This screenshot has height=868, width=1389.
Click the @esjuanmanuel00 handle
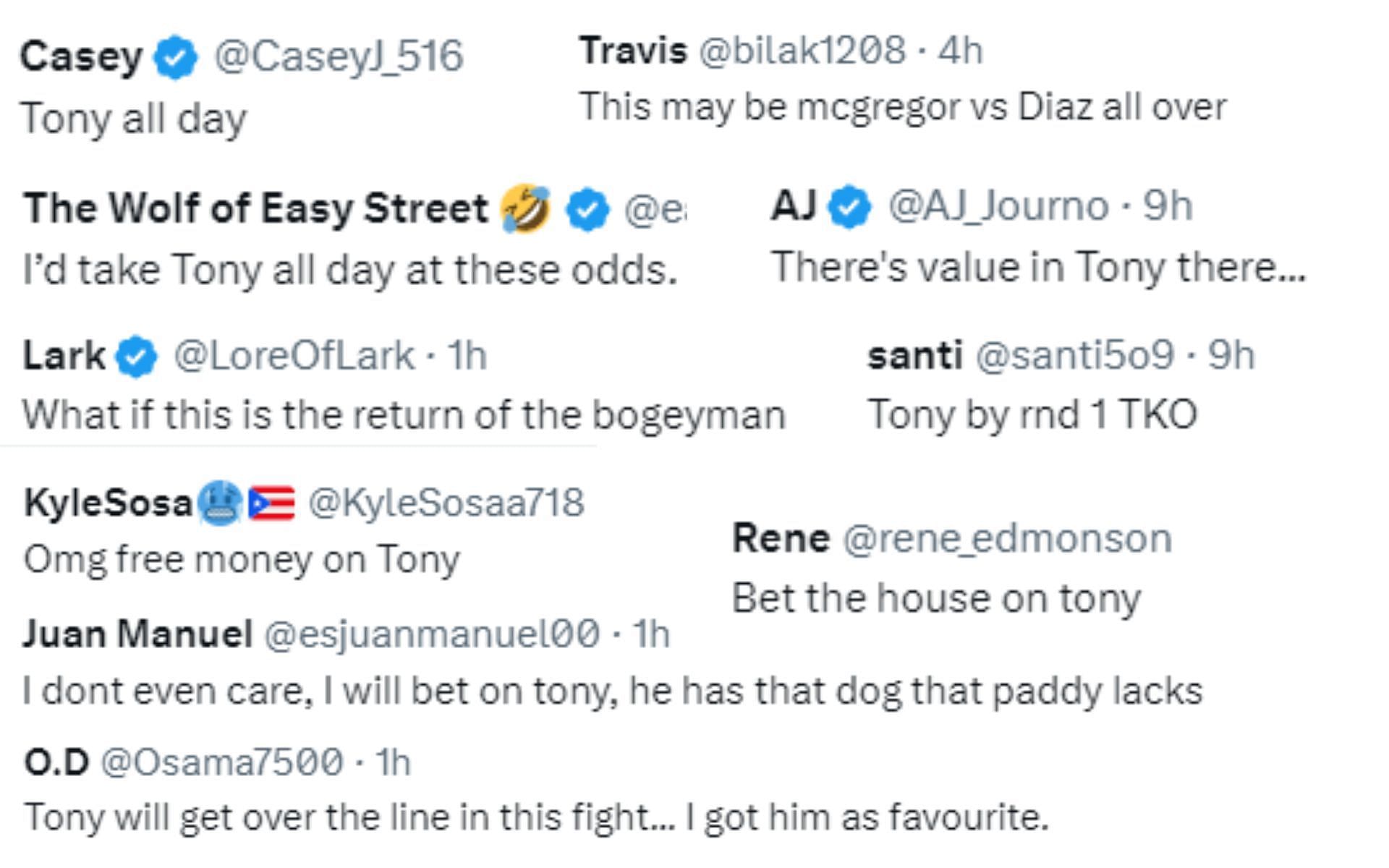click(432, 634)
